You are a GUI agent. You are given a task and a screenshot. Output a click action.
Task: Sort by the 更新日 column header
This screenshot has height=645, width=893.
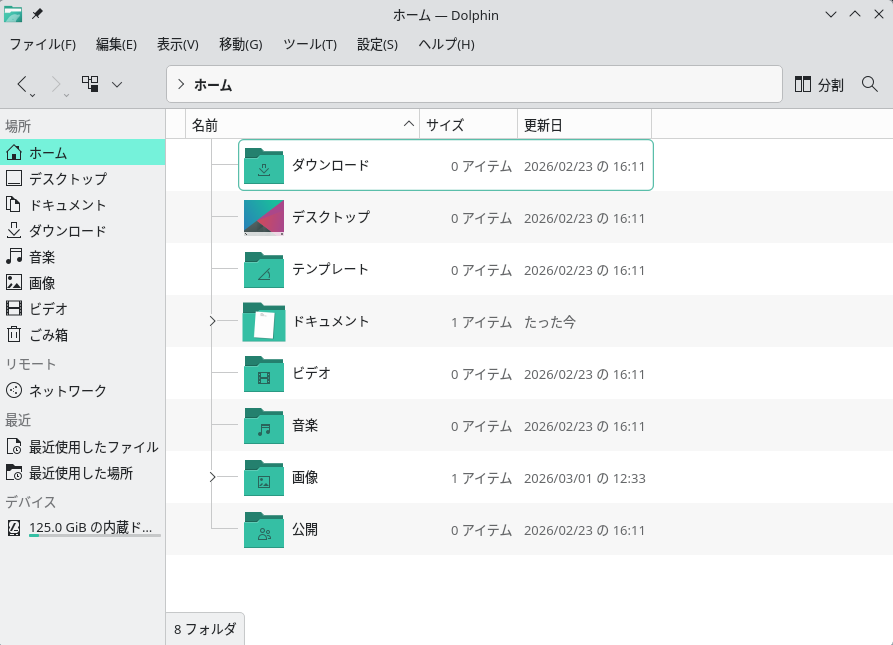(x=544, y=125)
